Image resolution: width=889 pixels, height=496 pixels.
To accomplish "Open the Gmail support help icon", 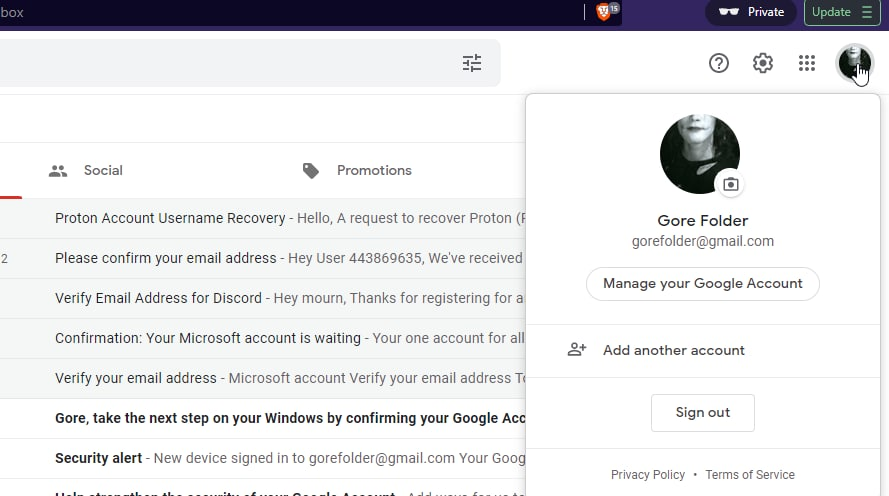I will [718, 63].
